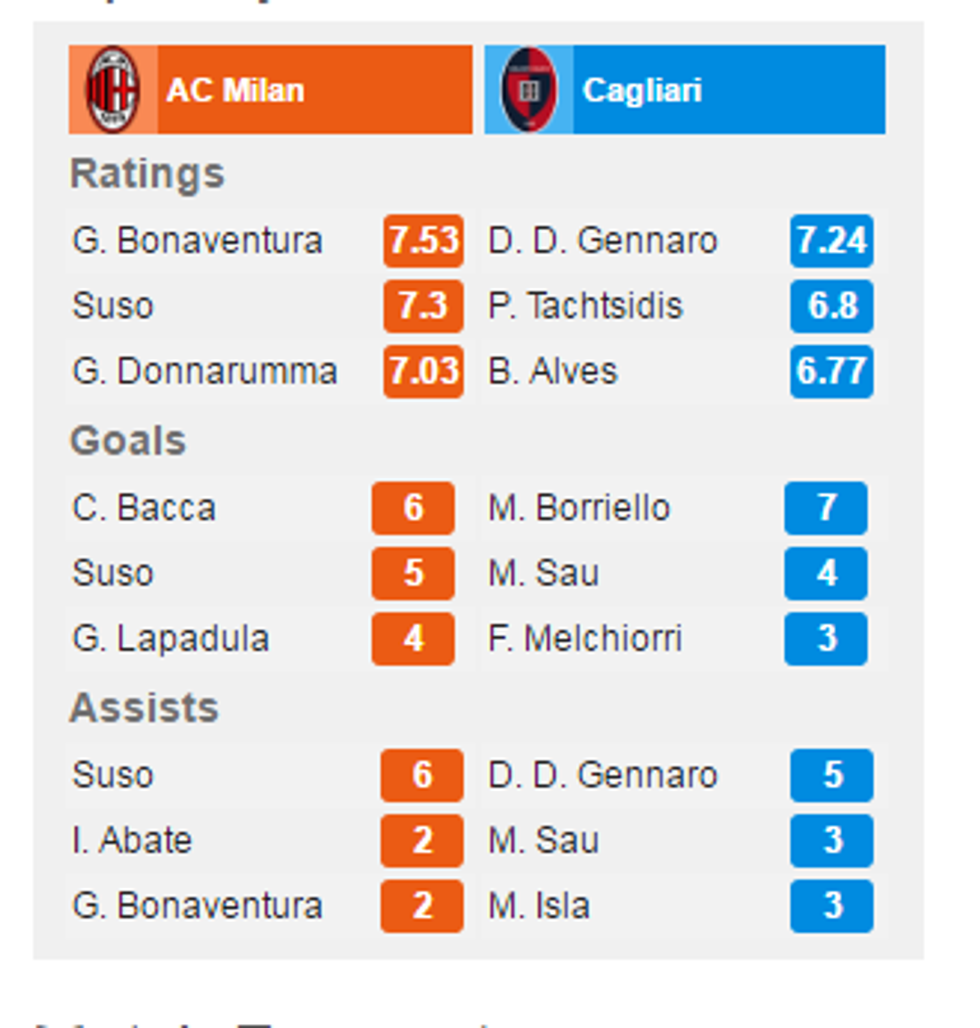
Task: Click I. Abate in the Assists list
Action: click(x=132, y=840)
